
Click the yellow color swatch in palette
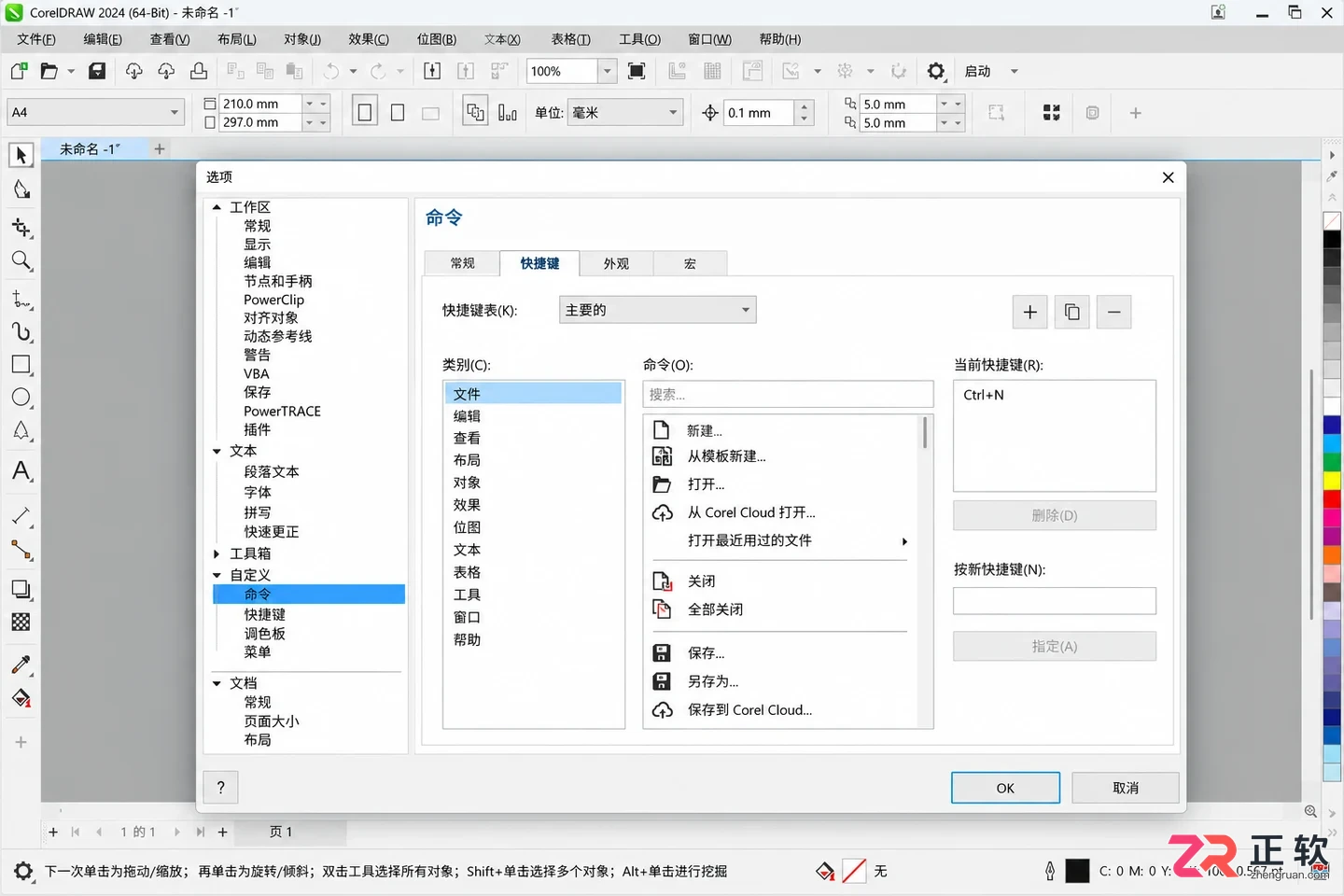click(1332, 481)
